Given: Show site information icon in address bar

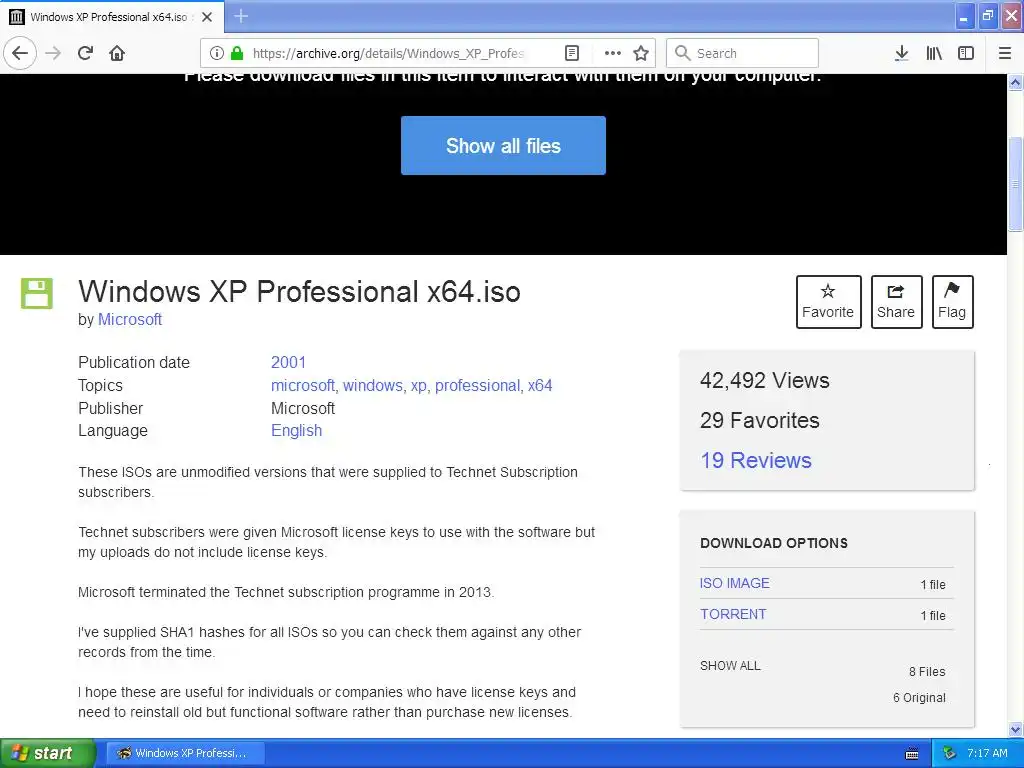Looking at the screenshot, I should 217,53.
